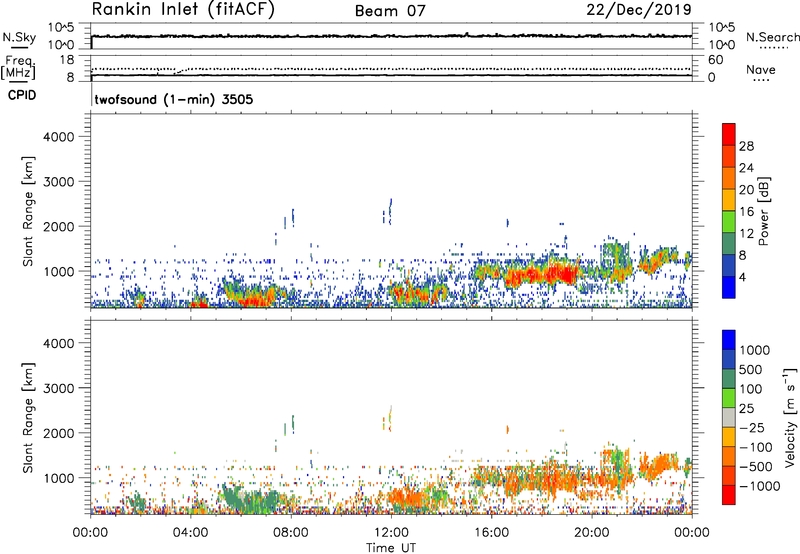
Task: Click the 22/Dec/2019 date label
Action: coord(639,9)
